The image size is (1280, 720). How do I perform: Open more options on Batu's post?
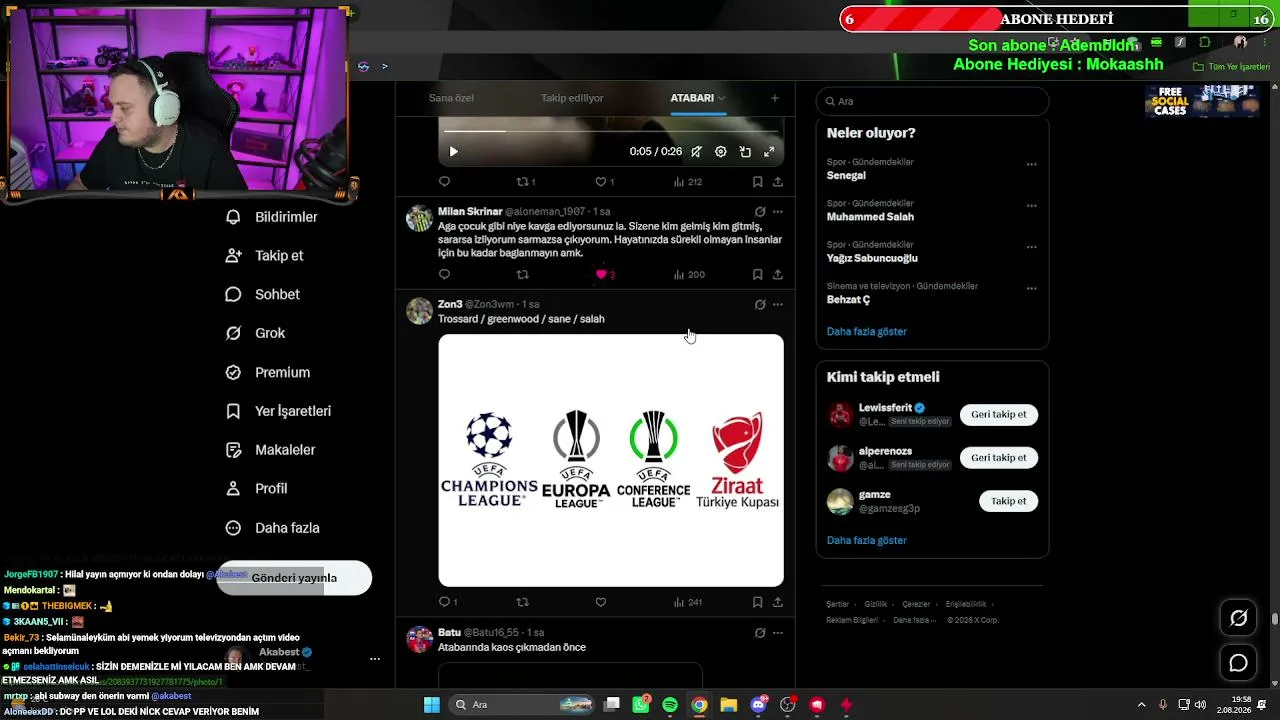[x=778, y=633]
